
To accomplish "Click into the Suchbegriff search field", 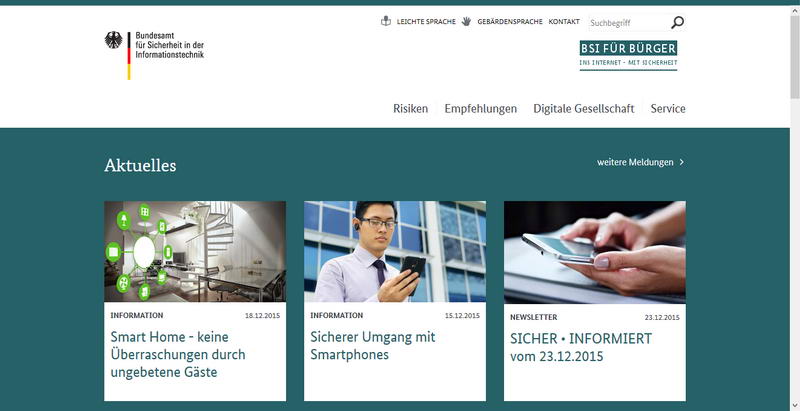I will coord(629,23).
